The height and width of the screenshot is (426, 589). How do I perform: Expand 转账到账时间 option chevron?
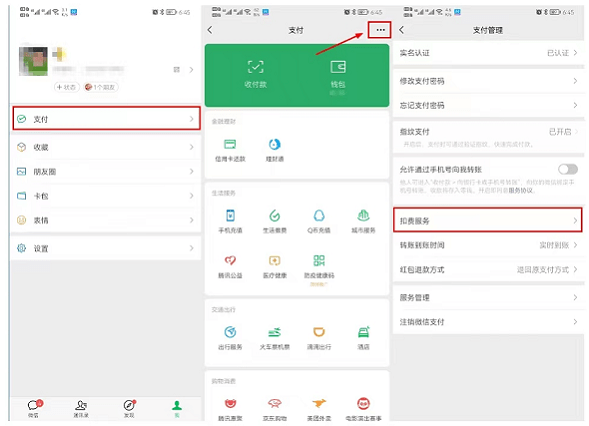coord(575,245)
